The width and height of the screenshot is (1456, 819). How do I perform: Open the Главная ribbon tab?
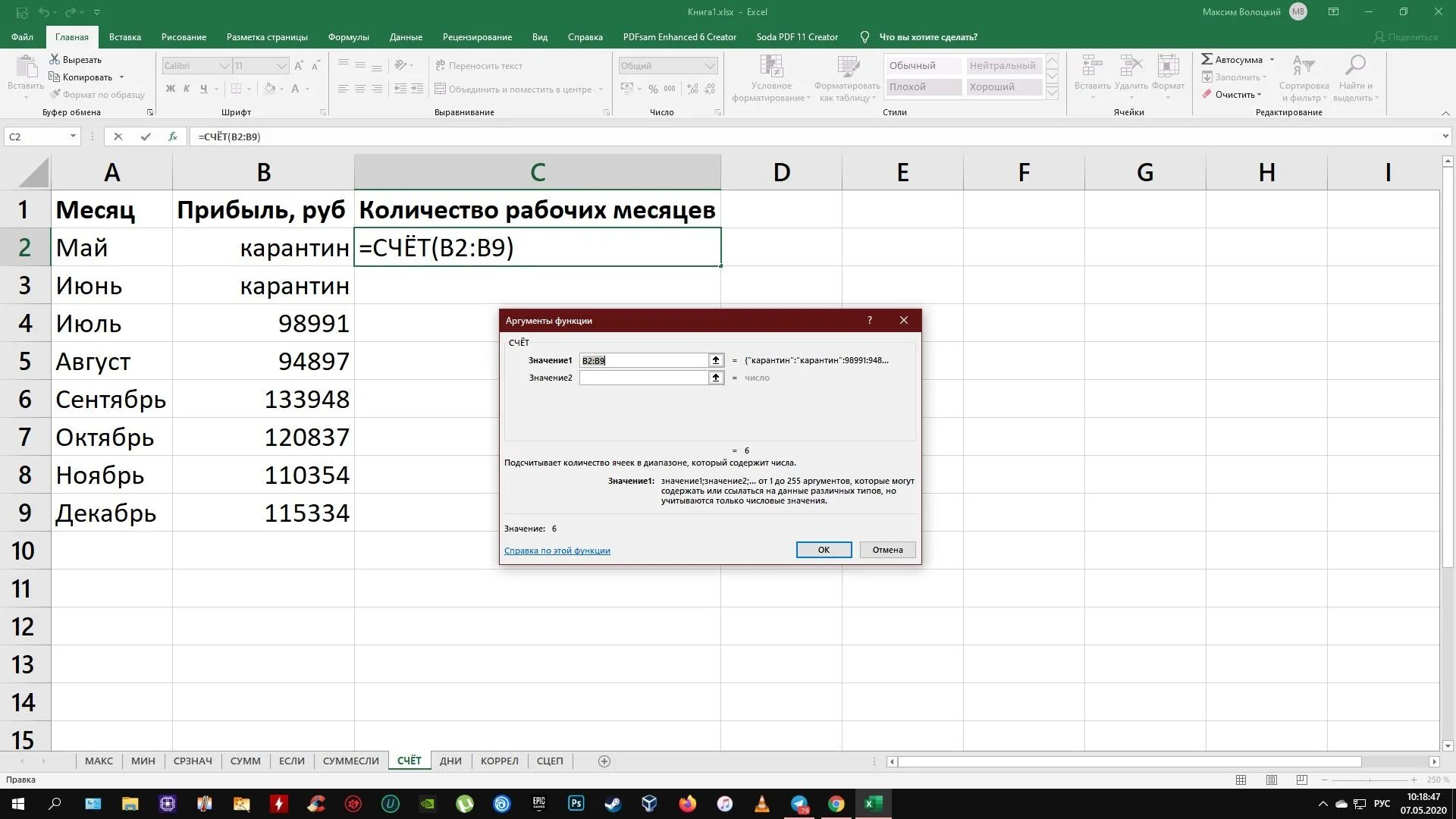(x=71, y=37)
